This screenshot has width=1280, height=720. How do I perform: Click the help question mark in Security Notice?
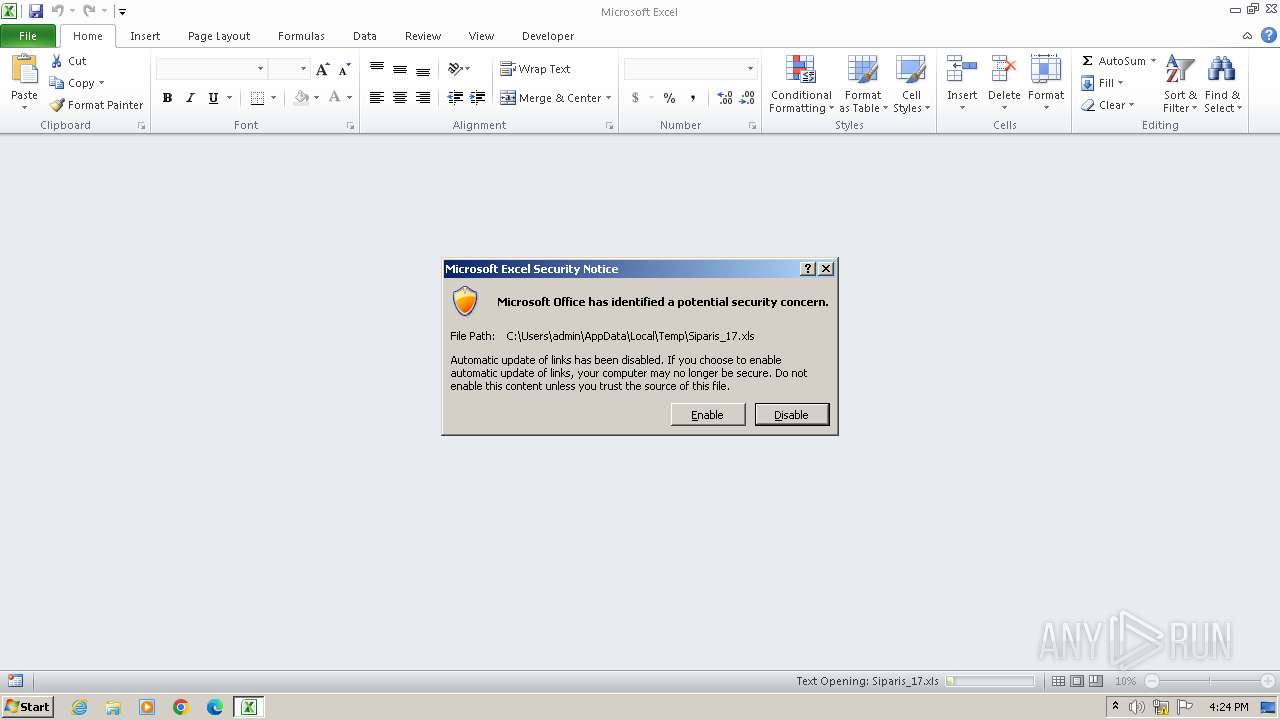pos(808,269)
